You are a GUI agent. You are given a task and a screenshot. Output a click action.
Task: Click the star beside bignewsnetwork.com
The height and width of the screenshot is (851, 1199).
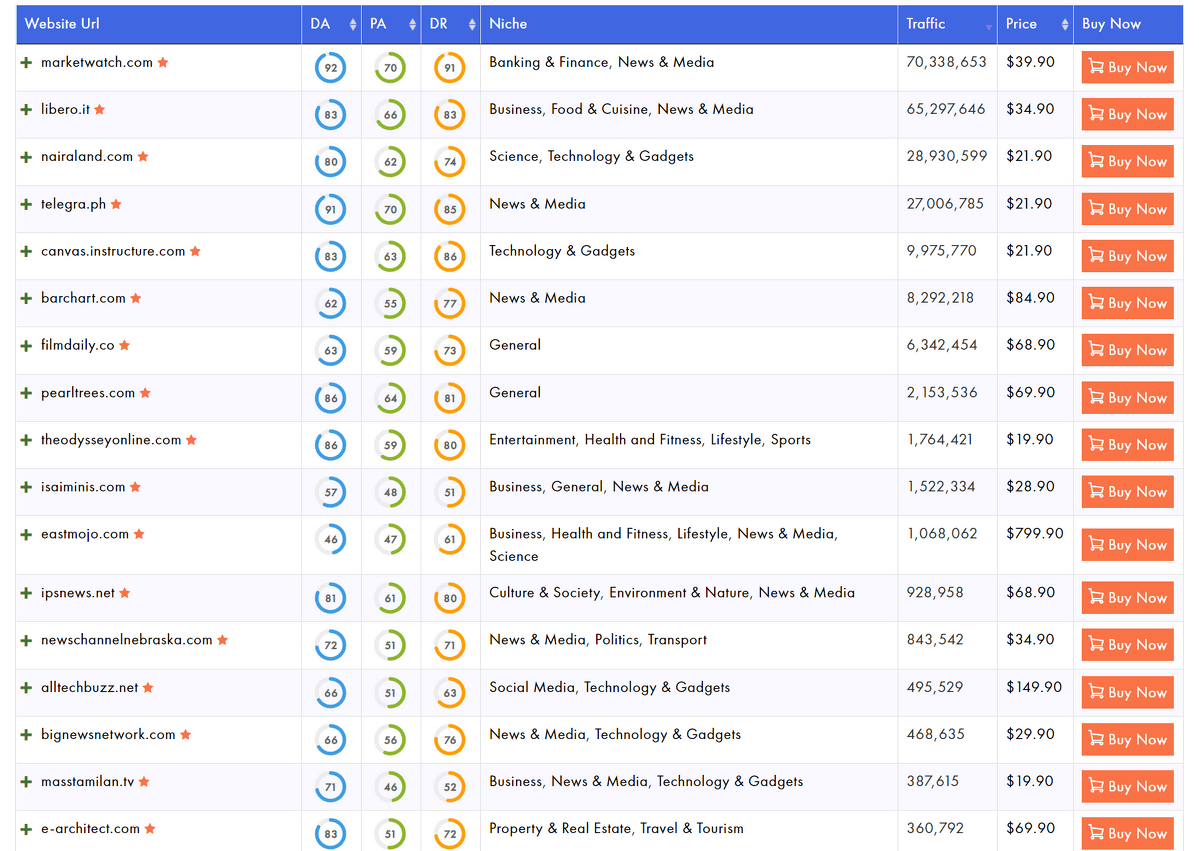186,735
